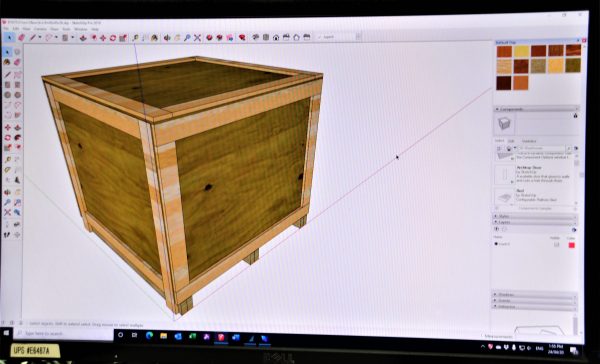The height and width of the screenshot is (364, 600).
Task: Click the lock icon in Components panel
Action: point(575,116)
